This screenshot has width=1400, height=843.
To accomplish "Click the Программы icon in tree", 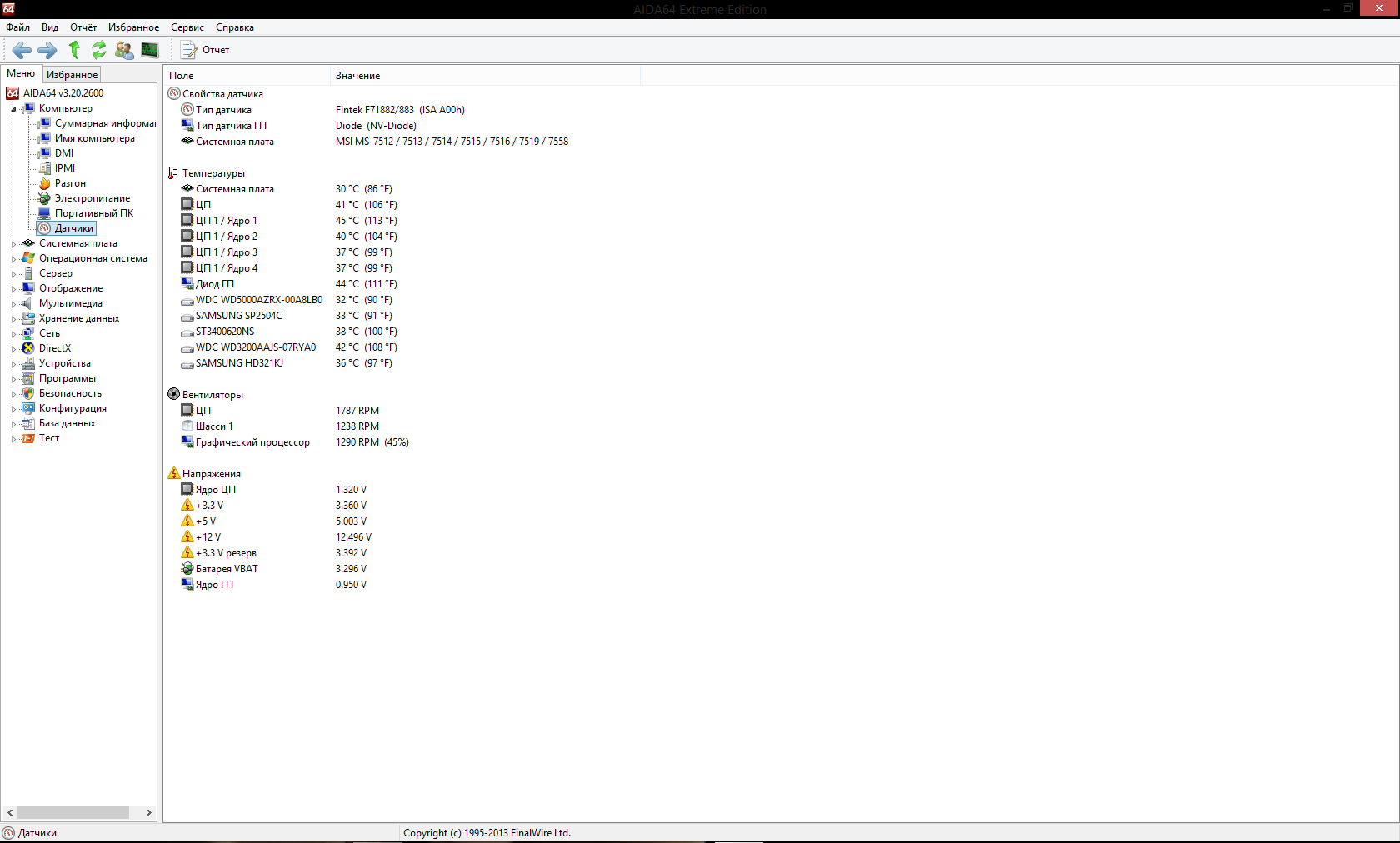I will (28, 378).
